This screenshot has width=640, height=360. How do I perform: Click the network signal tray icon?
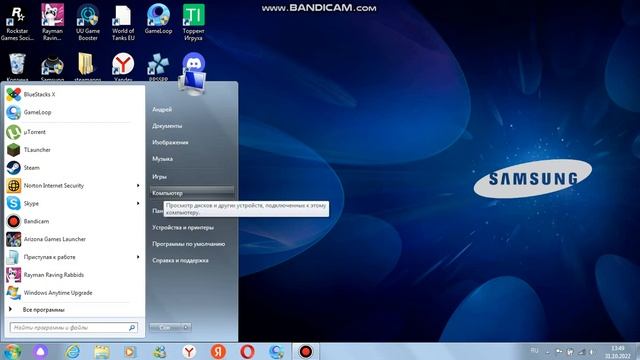tap(581, 352)
